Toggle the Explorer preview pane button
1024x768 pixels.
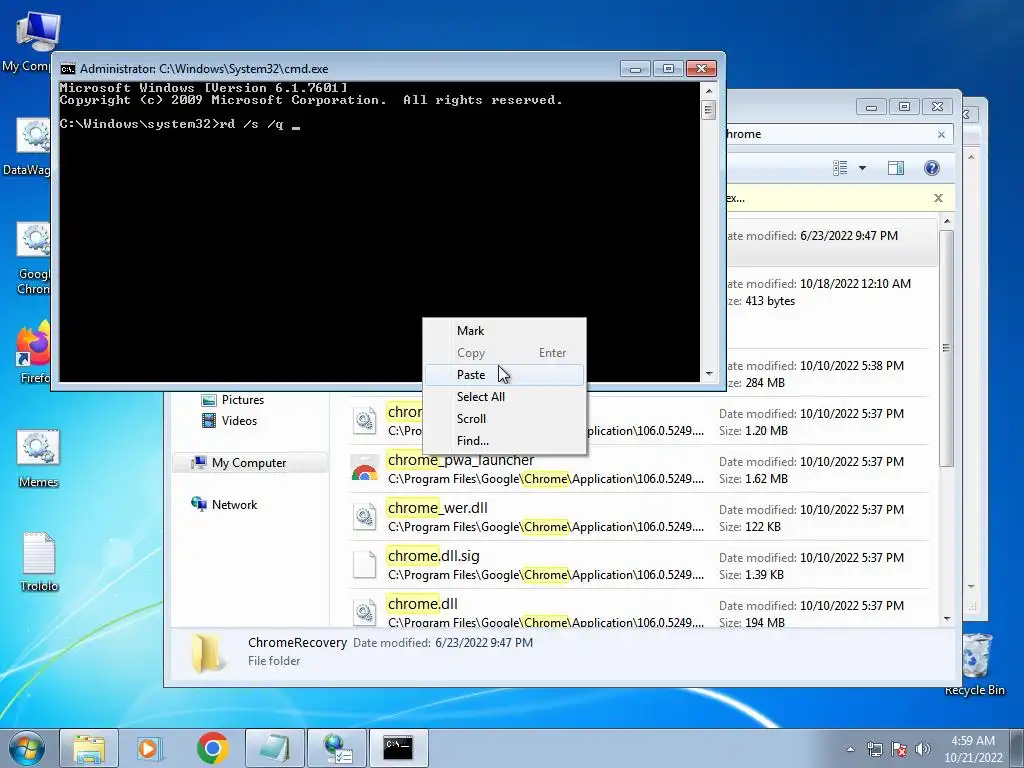tap(896, 168)
